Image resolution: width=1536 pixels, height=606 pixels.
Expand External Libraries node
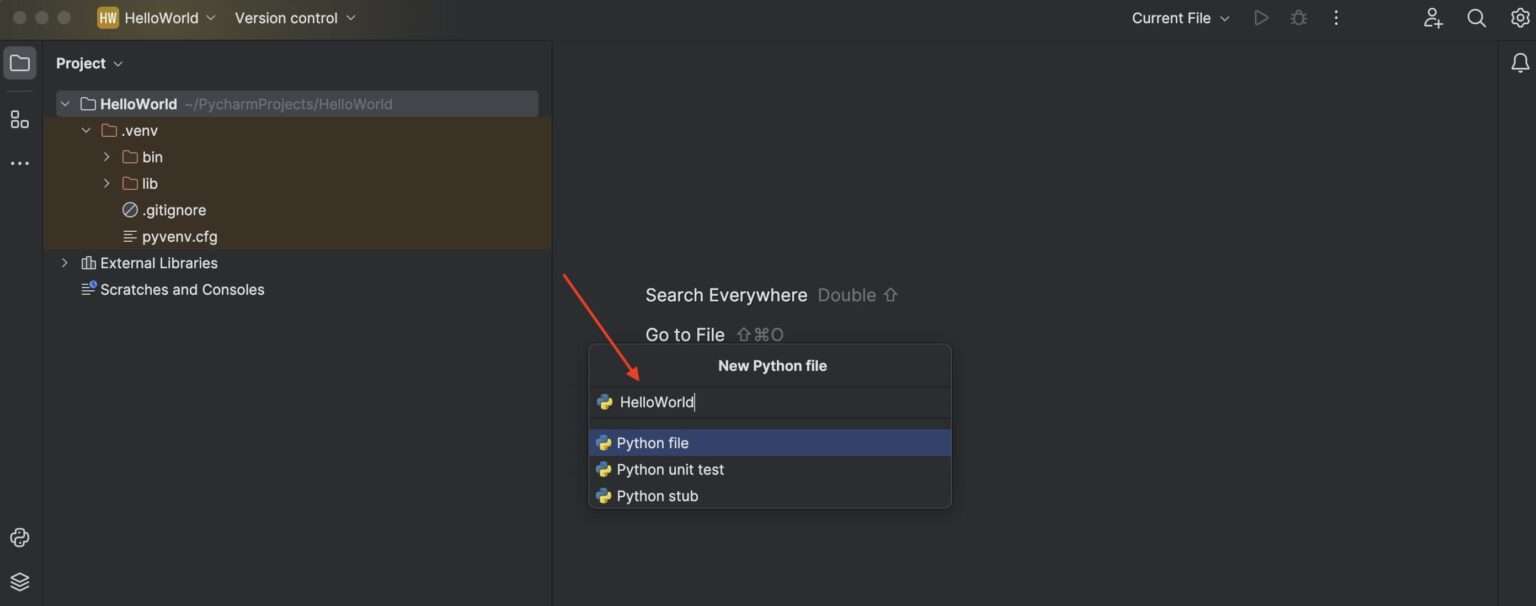[x=65, y=263]
